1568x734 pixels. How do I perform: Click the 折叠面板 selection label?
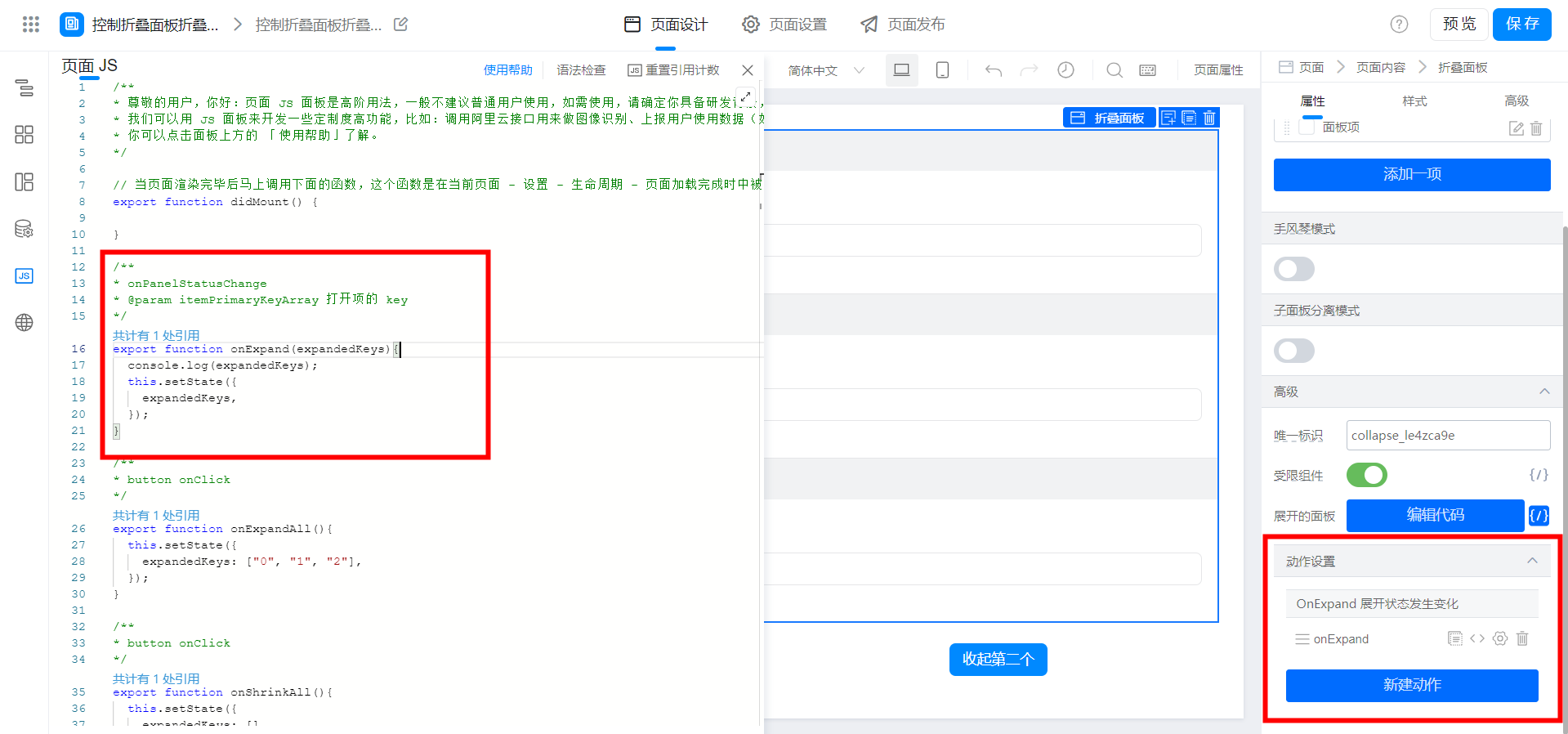pos(1109,118)
